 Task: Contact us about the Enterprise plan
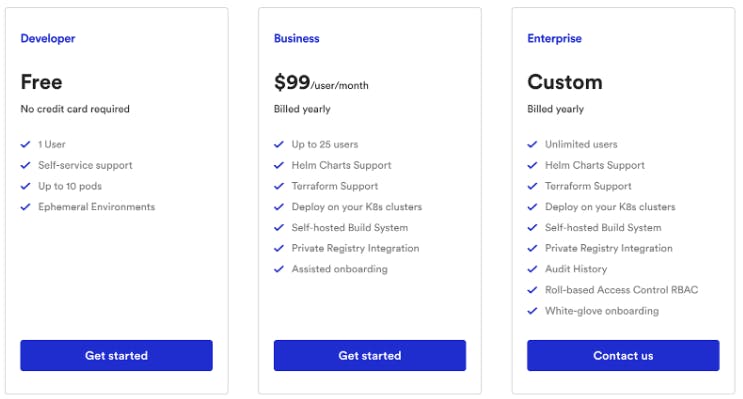click(623, 355)
